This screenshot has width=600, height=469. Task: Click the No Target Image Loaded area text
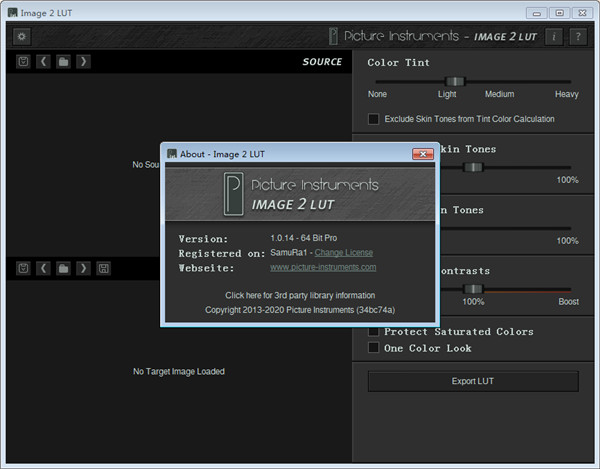pos(179,371)
